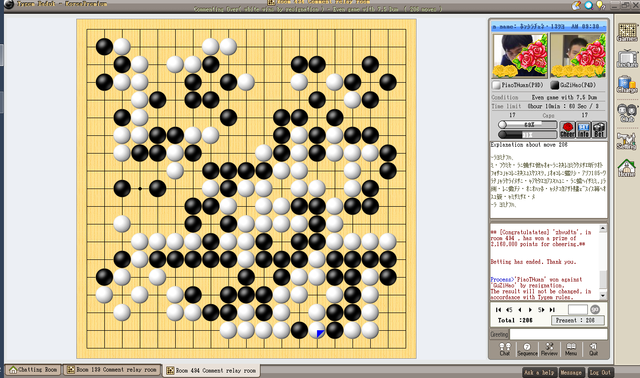View GuZiHao's player photo

(x=578, y=56)
